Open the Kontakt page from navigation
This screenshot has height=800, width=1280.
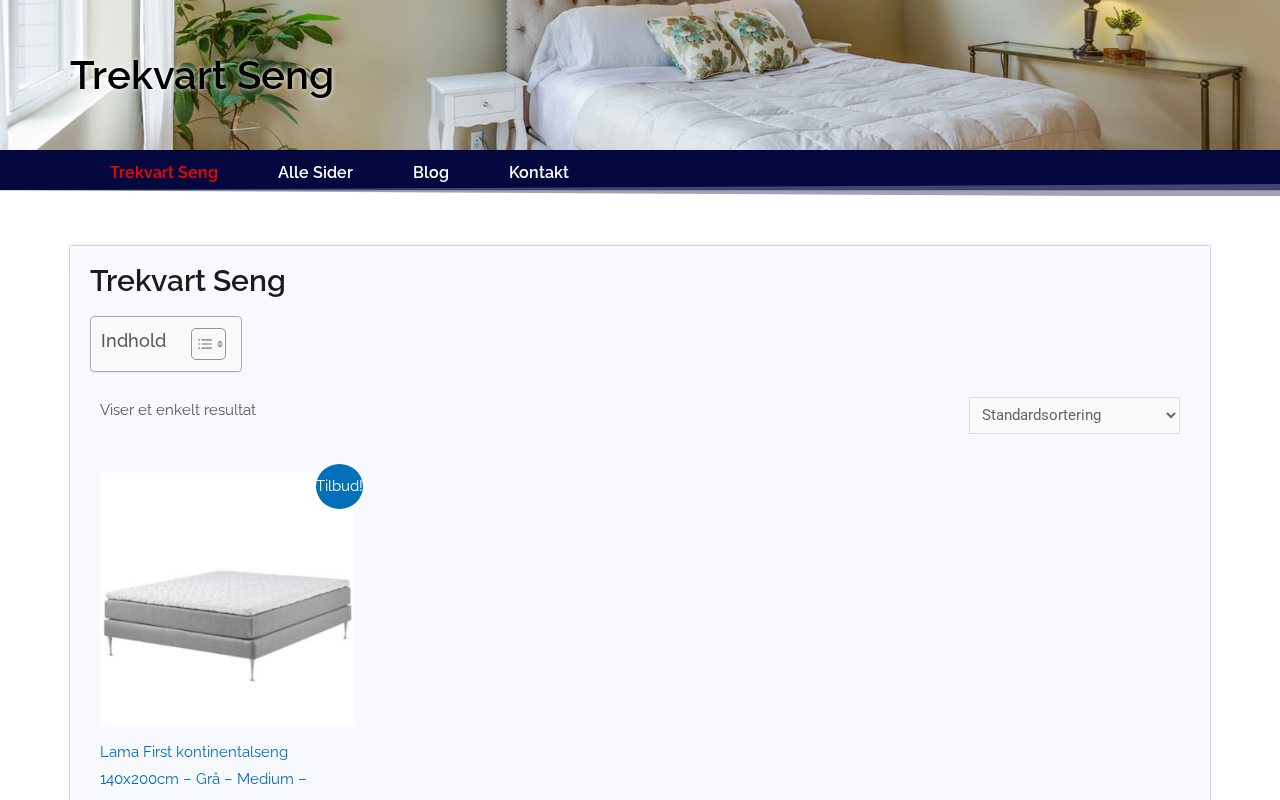pos(539,172)
